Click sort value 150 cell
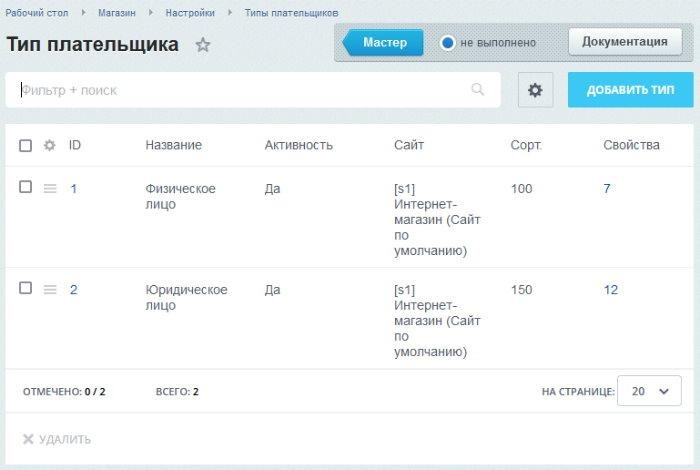Viewport: 700px width, 470px height. point(521,290)
